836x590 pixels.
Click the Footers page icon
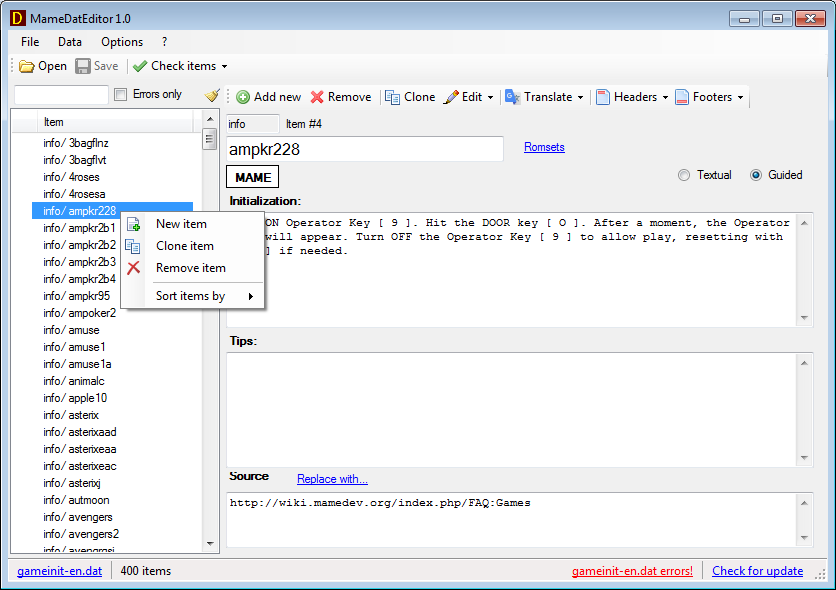682,97
